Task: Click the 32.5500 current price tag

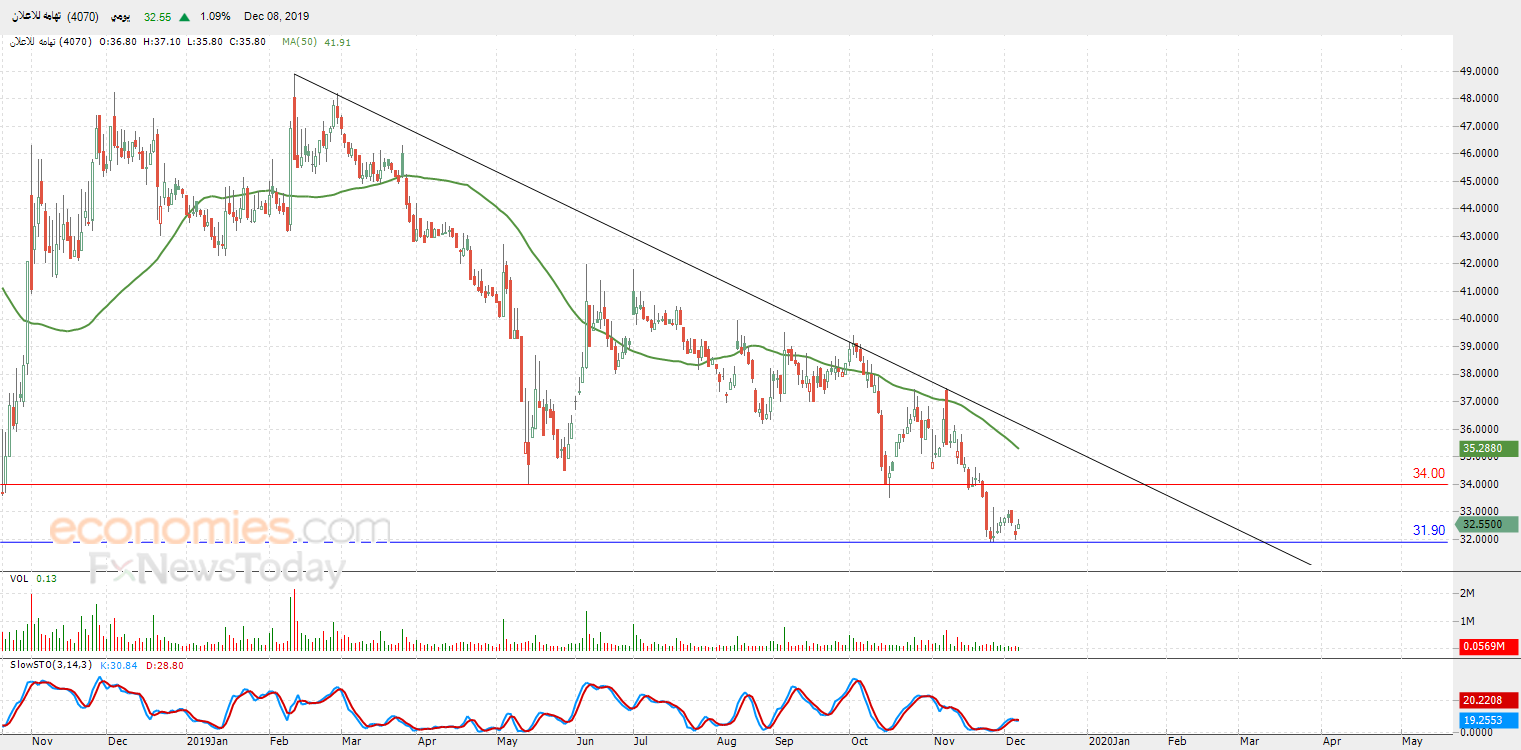Action: coord(1488,524)
